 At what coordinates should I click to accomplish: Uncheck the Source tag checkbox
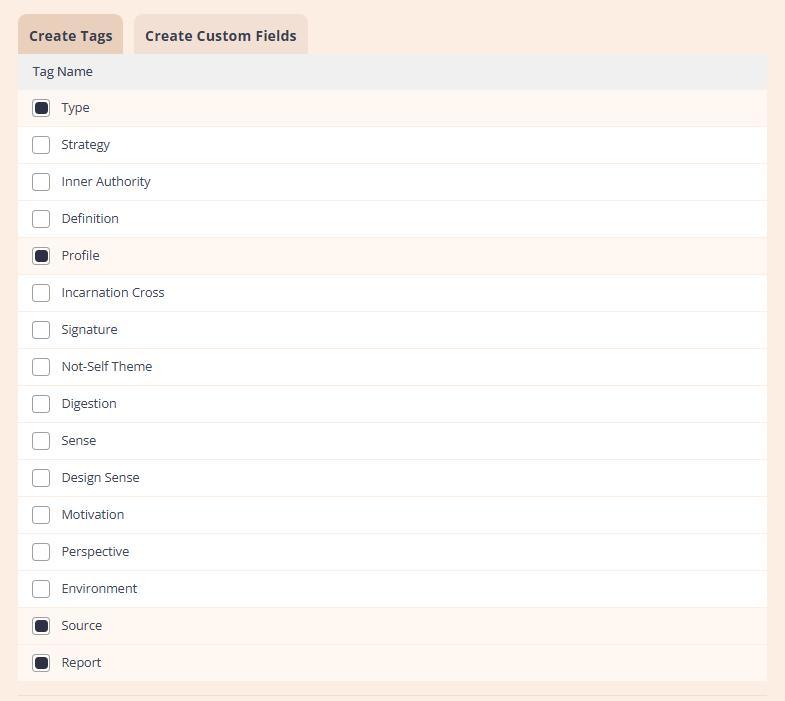click(x=41, y=626)
